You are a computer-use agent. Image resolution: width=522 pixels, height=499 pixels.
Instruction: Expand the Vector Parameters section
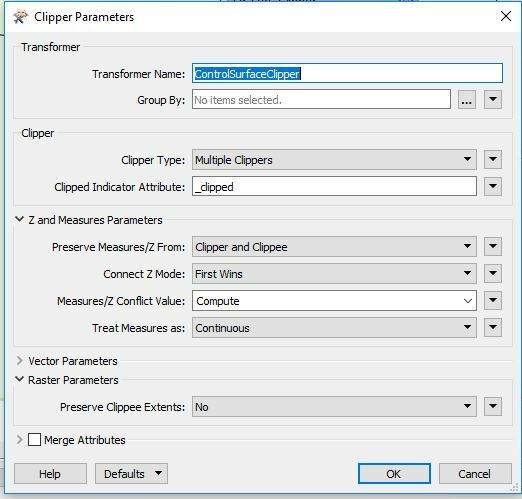(x=20, y=360)
